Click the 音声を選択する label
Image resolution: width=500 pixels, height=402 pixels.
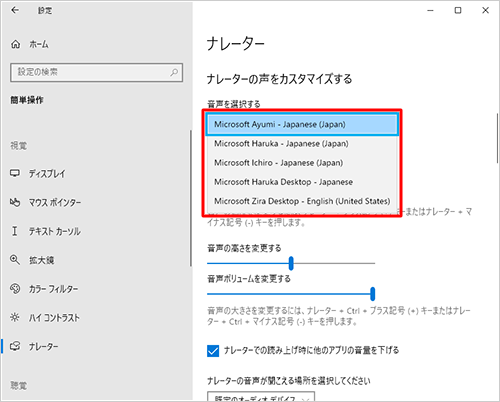234,104
